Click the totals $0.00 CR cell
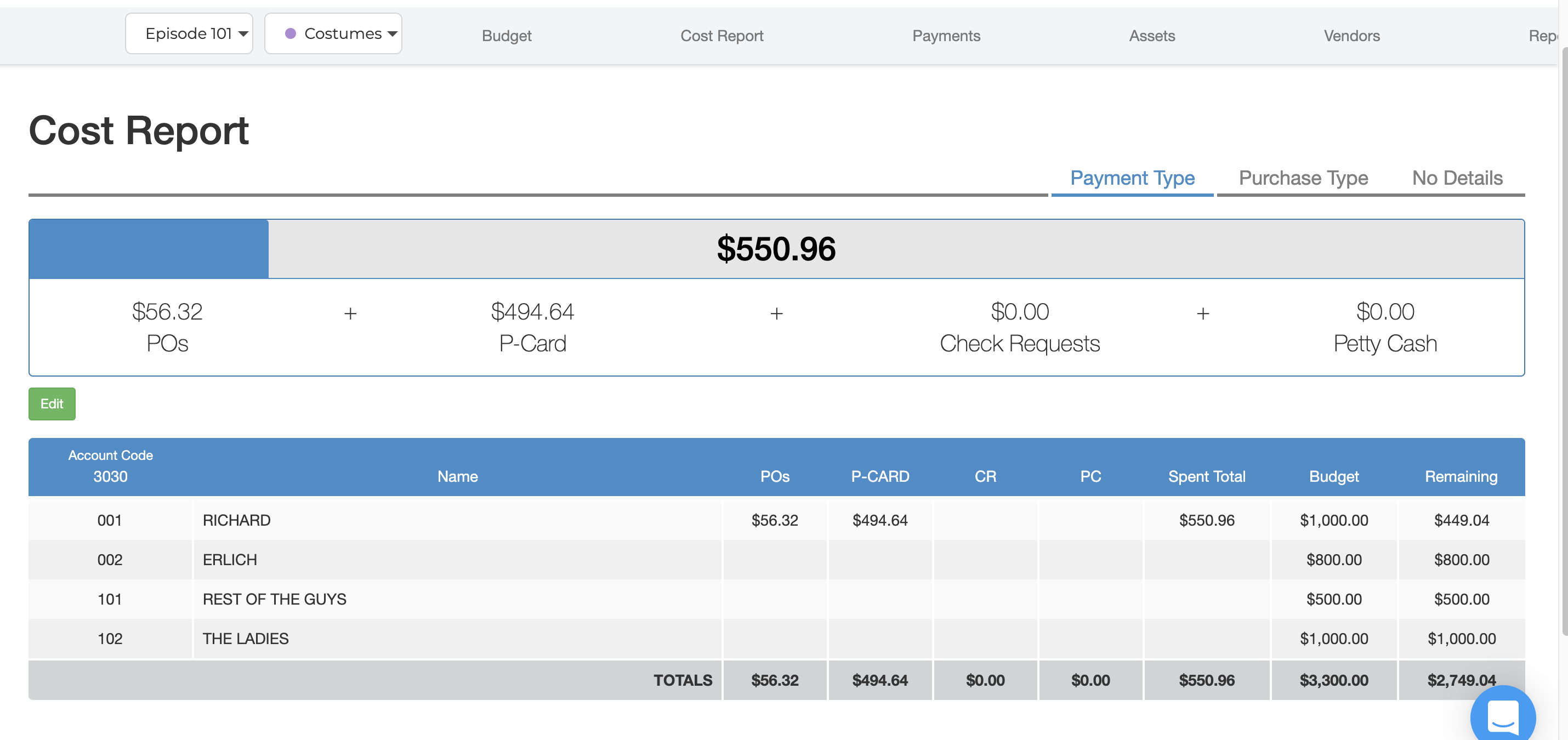Screen dimensions: 1568x740 985,680
